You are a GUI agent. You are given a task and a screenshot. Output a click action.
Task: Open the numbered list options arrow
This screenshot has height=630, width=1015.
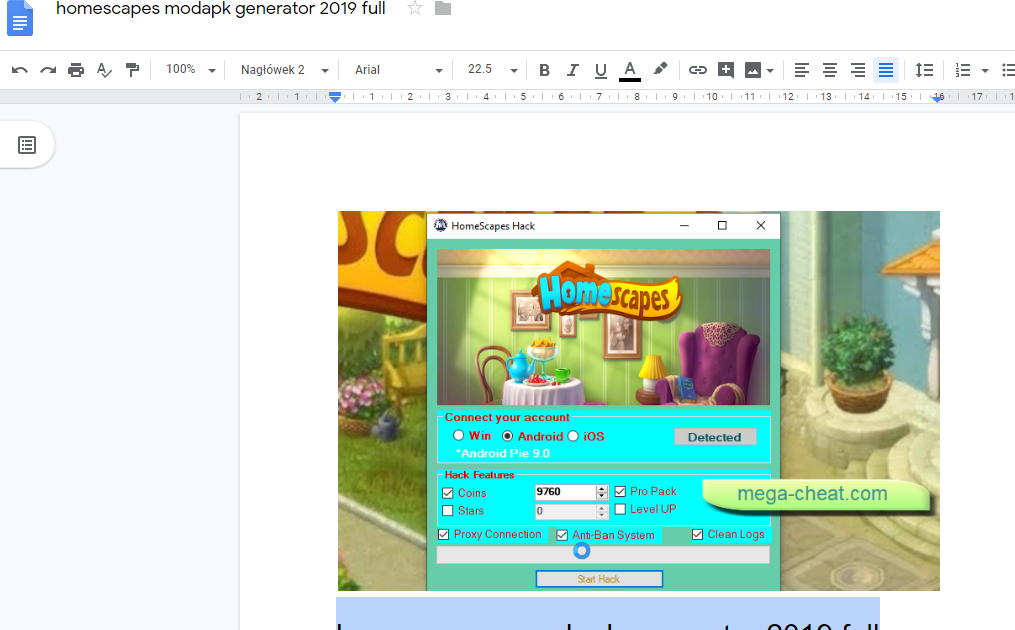pyautogui.click(x=984, y=70)
